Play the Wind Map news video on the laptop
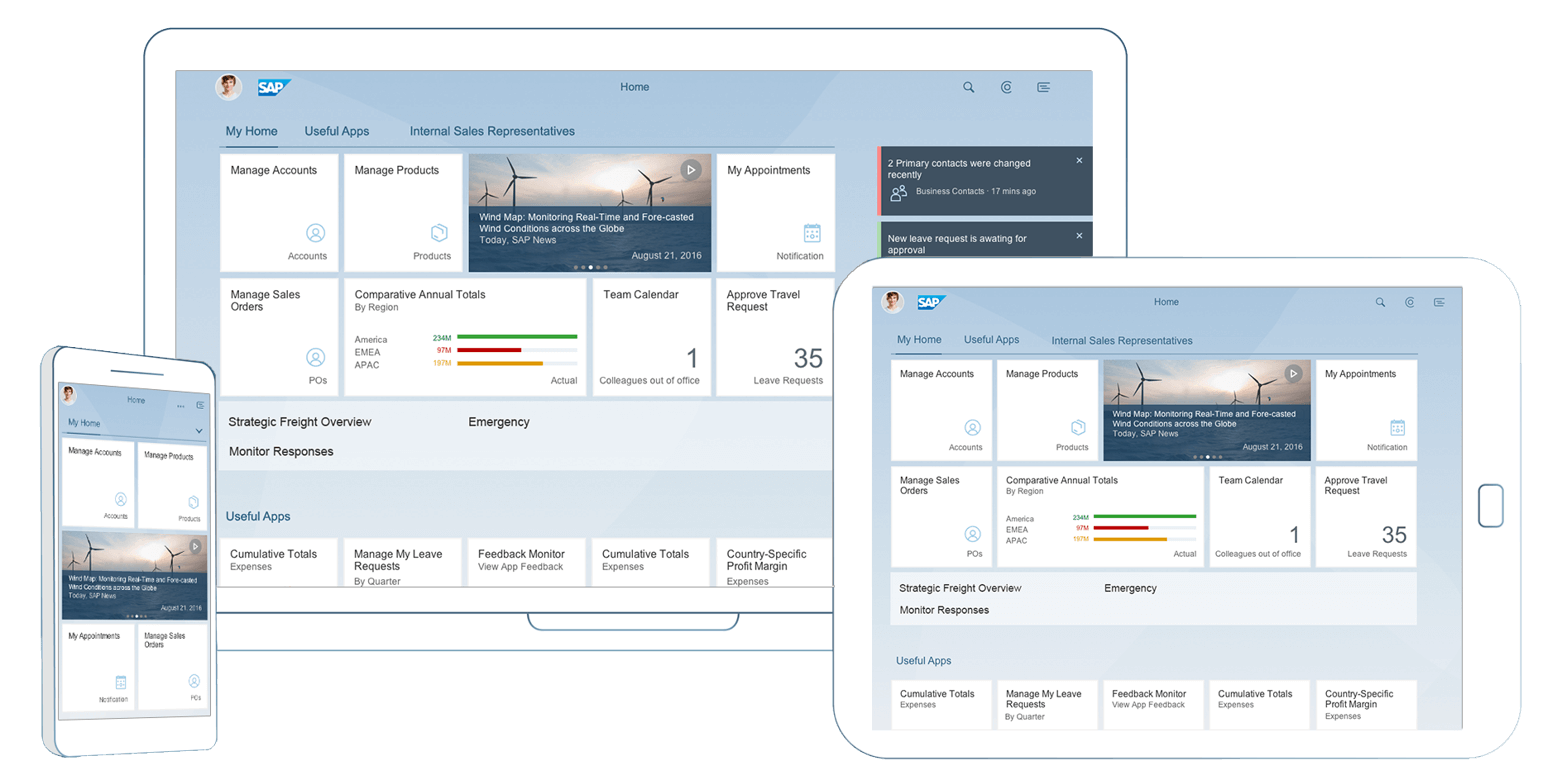The height and width of the screenshot is (780, 1552). tap(691, 170)
